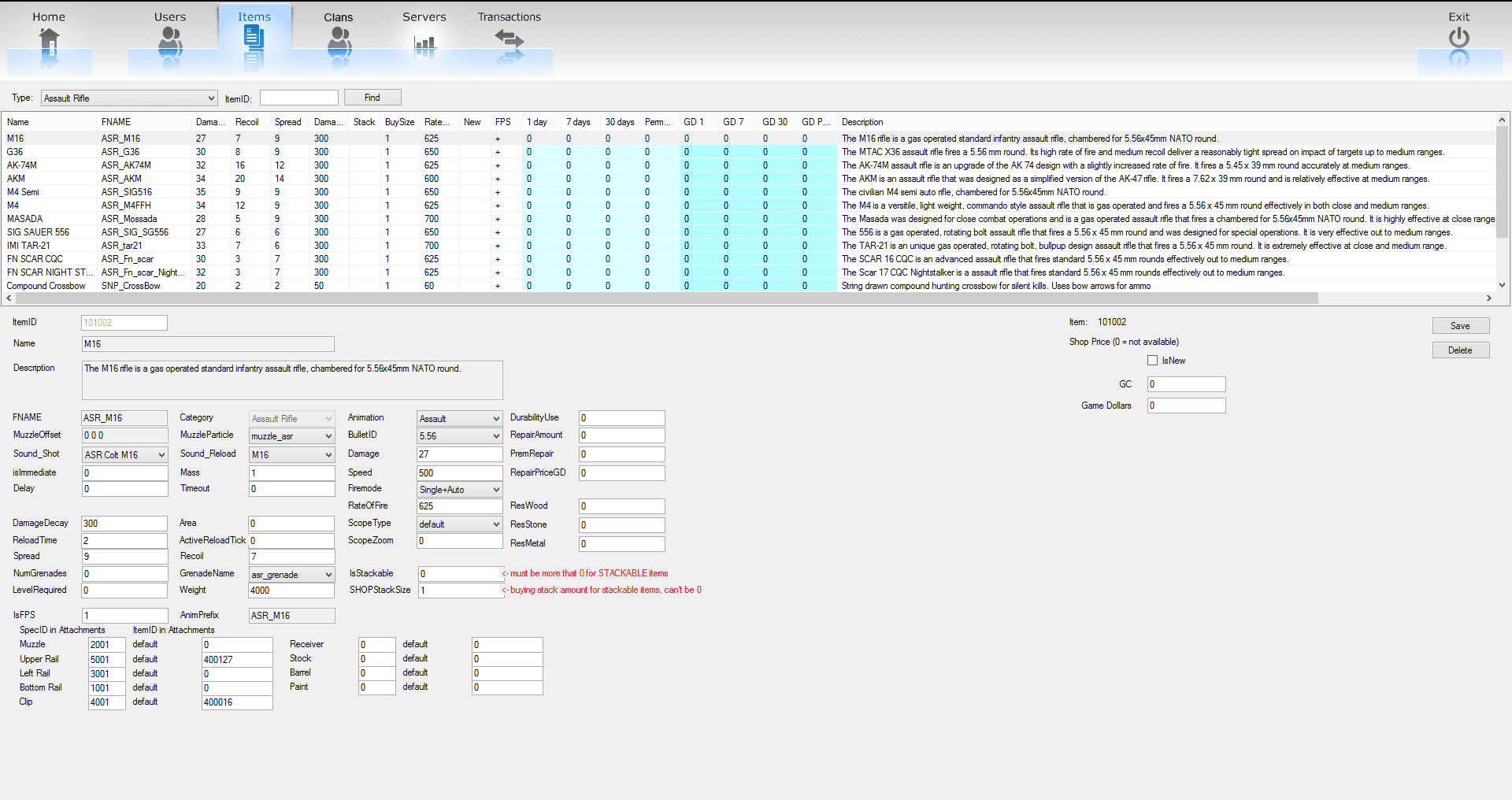Open the BulletID dropdown
The height and width of the screenshot is (800, 1512).
(460, 436)
